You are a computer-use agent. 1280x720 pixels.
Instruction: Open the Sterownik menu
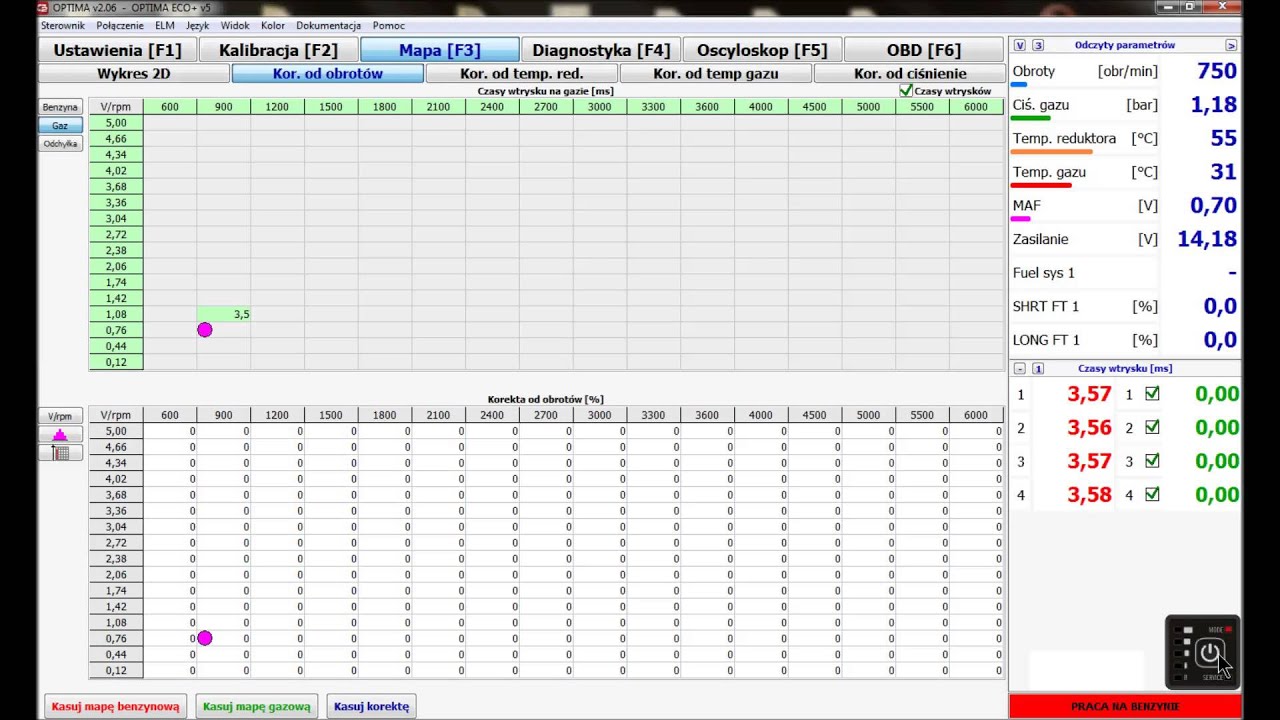tap(62, 25)
